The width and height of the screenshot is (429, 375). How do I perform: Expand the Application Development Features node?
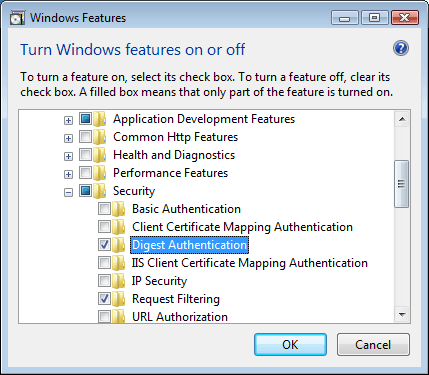[68, 120]
